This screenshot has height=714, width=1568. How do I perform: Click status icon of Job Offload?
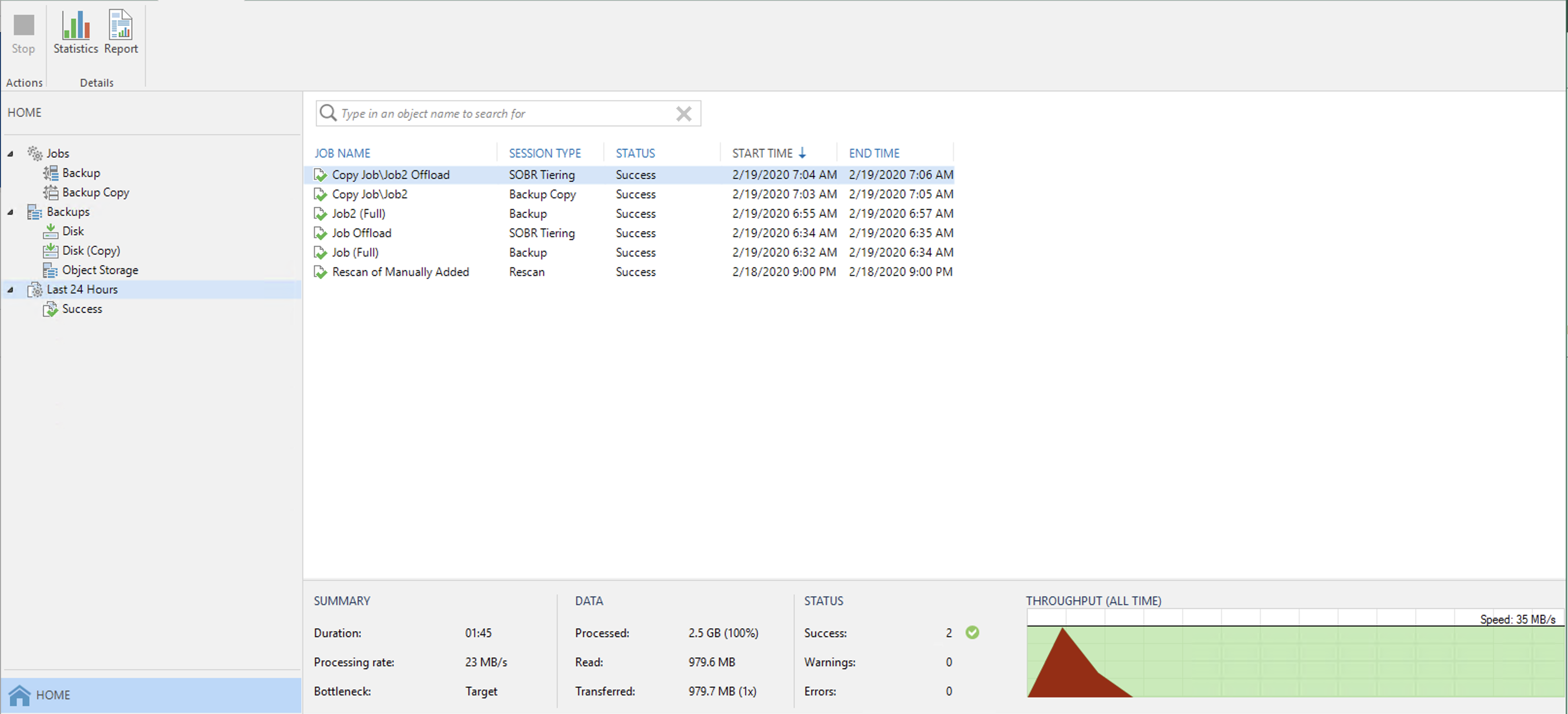[x=320, y=234]
